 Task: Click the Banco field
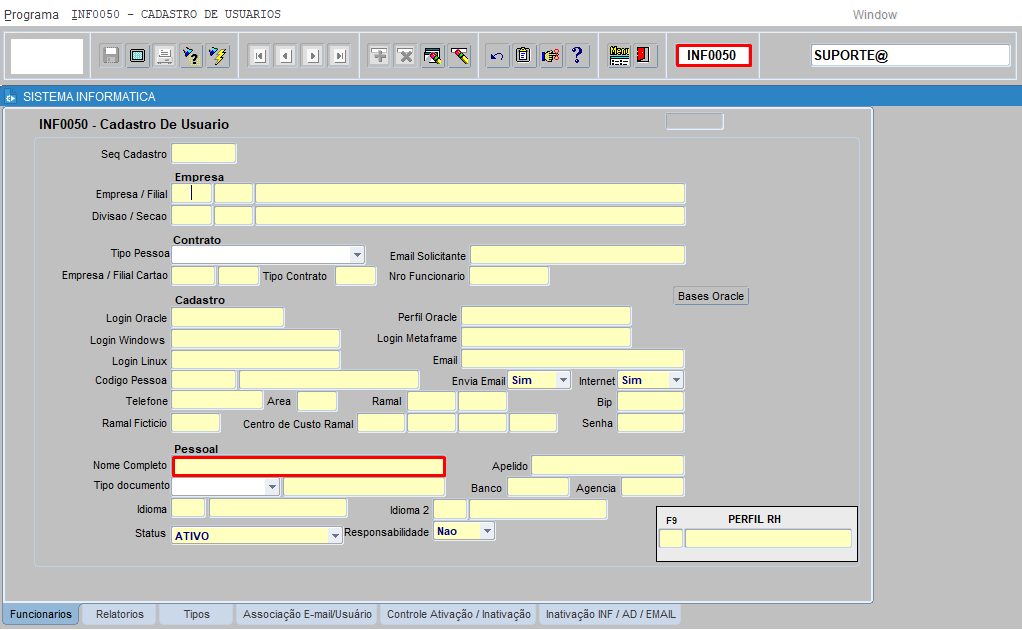538,487
